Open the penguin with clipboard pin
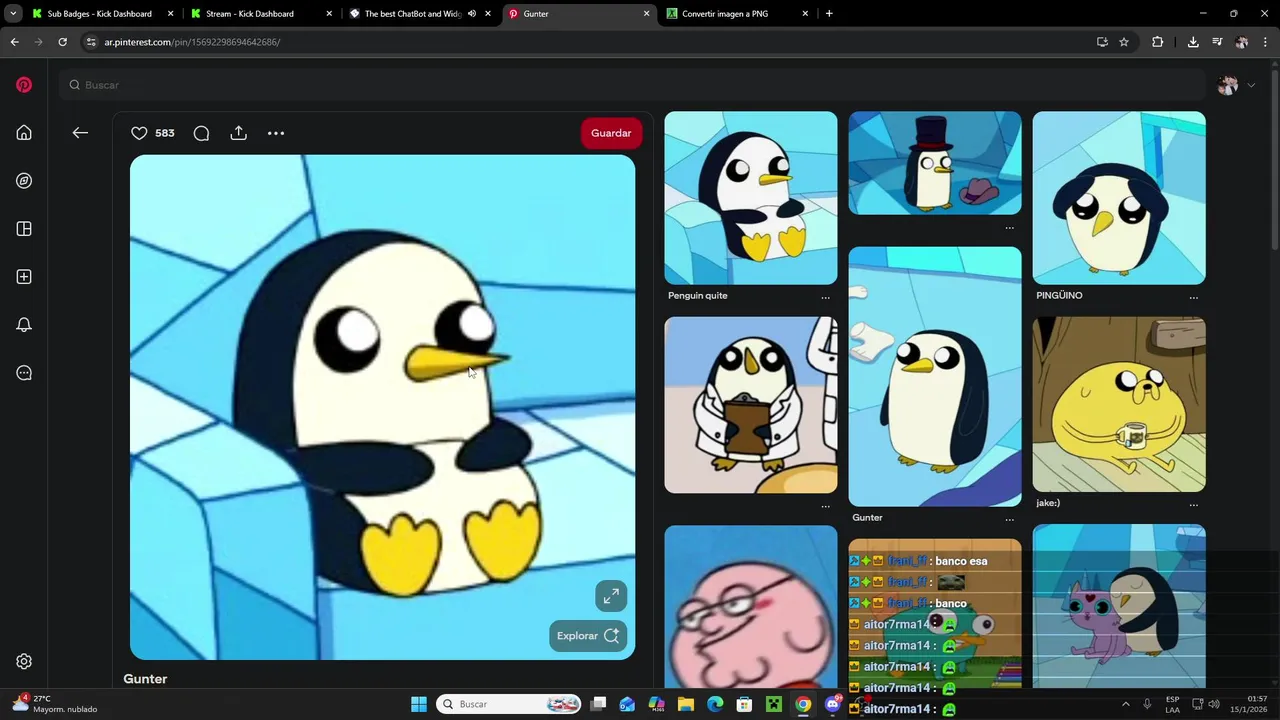The height and width of the screenshot is (720, 1280). (751, 405)
